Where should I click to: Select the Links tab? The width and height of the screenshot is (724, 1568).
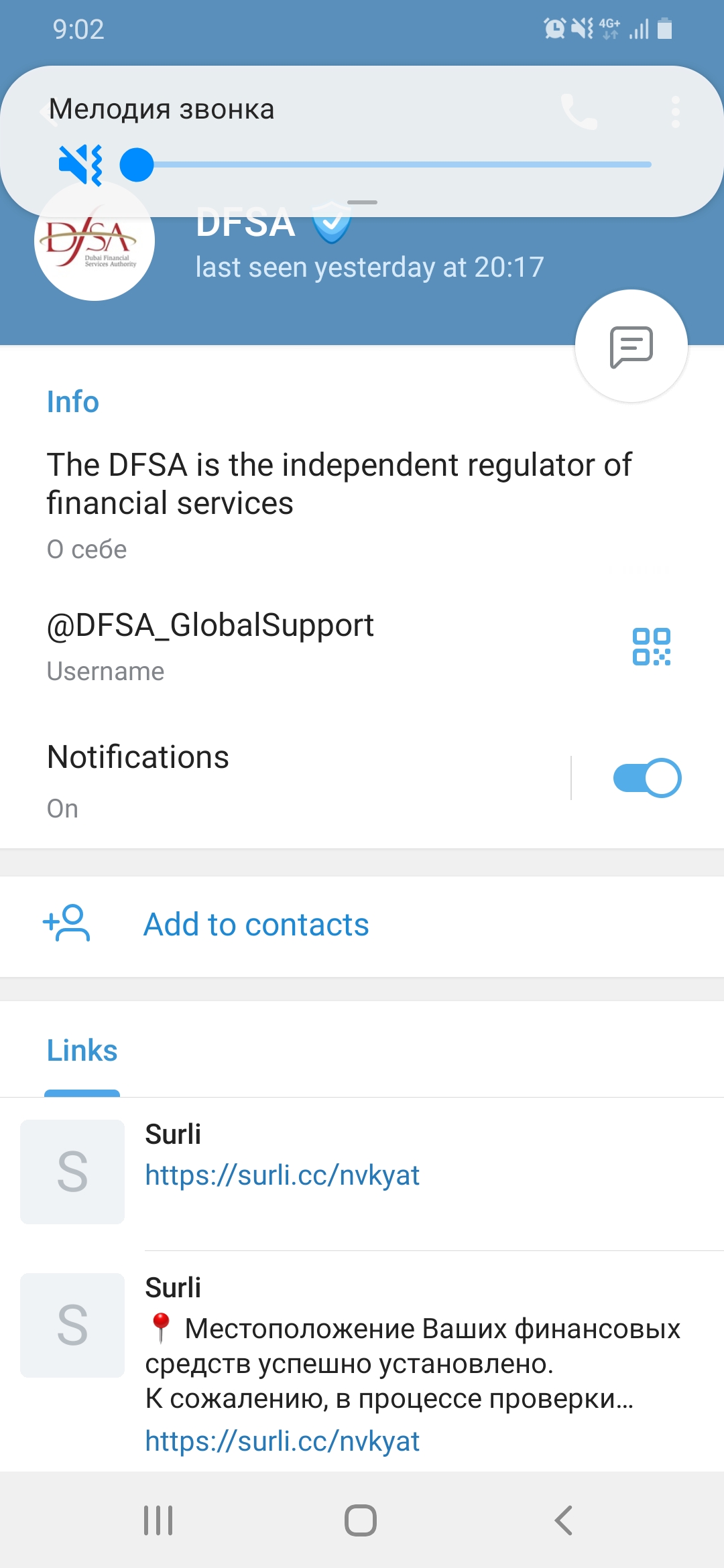click(x=82, y=1051)
